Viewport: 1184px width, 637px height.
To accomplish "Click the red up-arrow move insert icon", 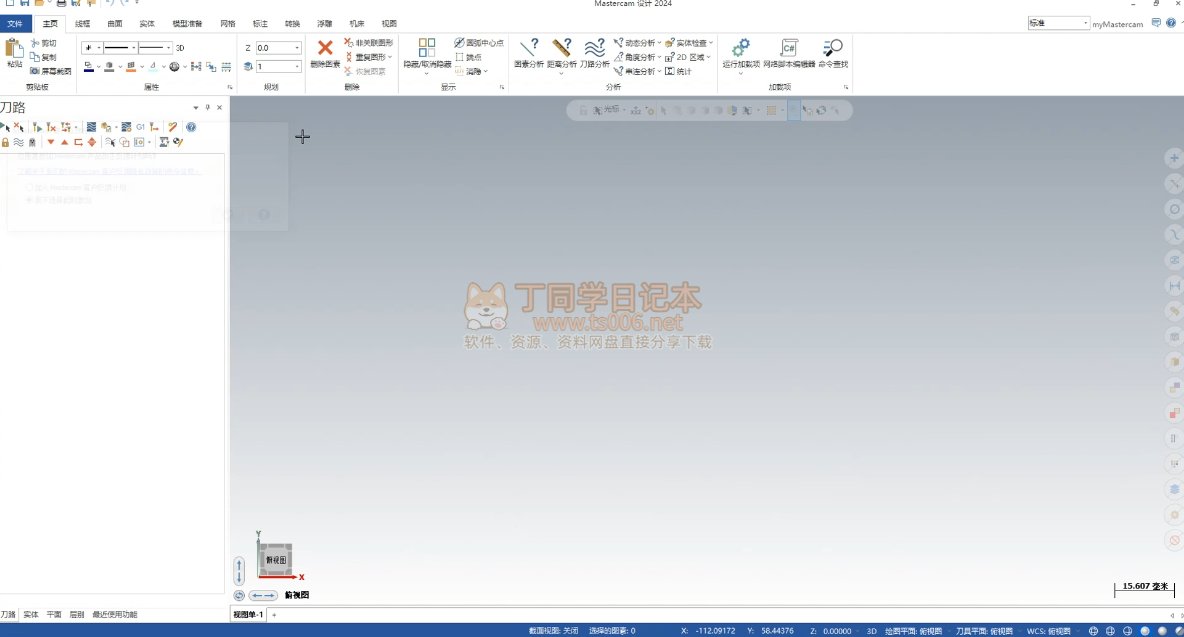I will click(x=64, y=142).
